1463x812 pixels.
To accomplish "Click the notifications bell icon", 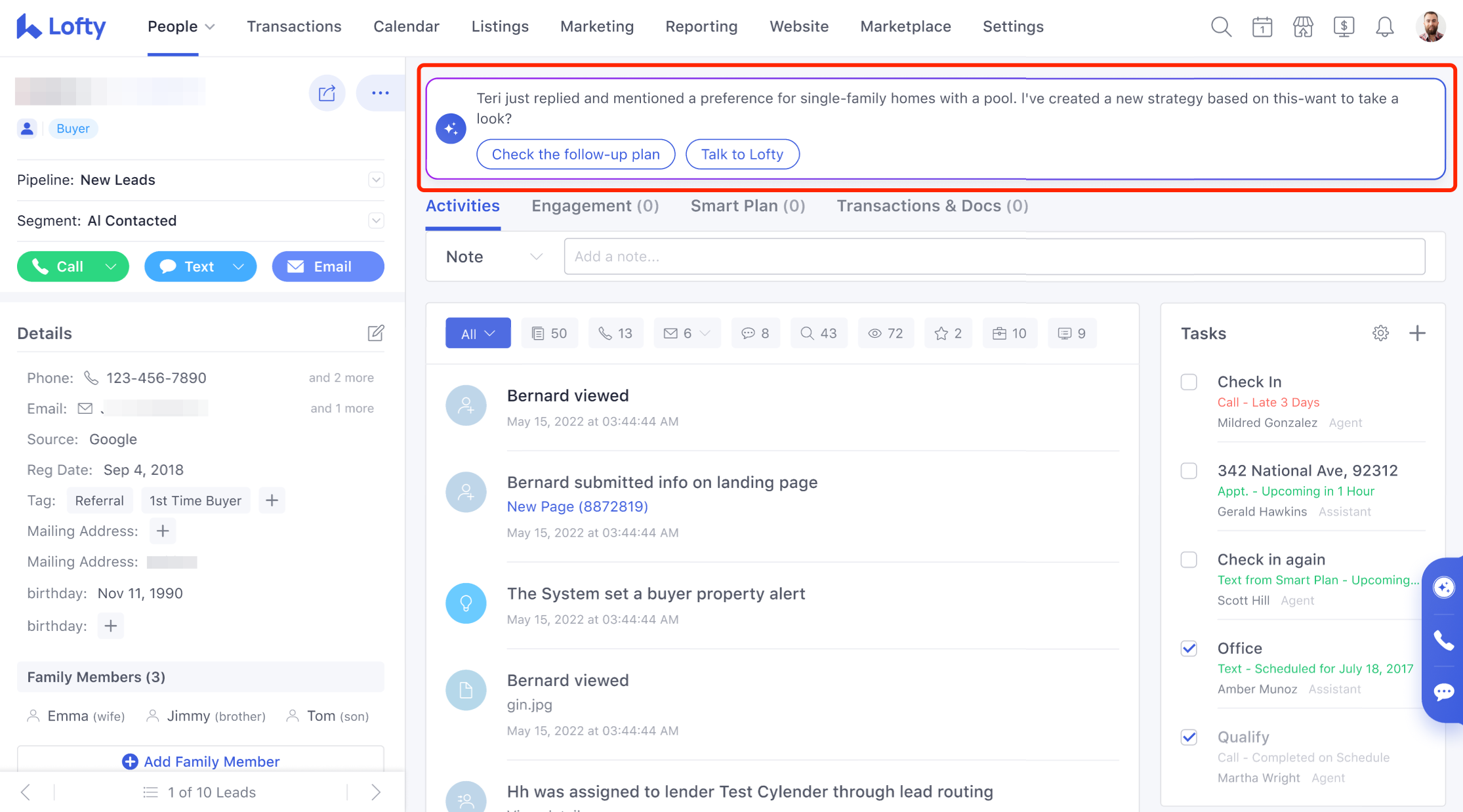I will coord(1384,27).
